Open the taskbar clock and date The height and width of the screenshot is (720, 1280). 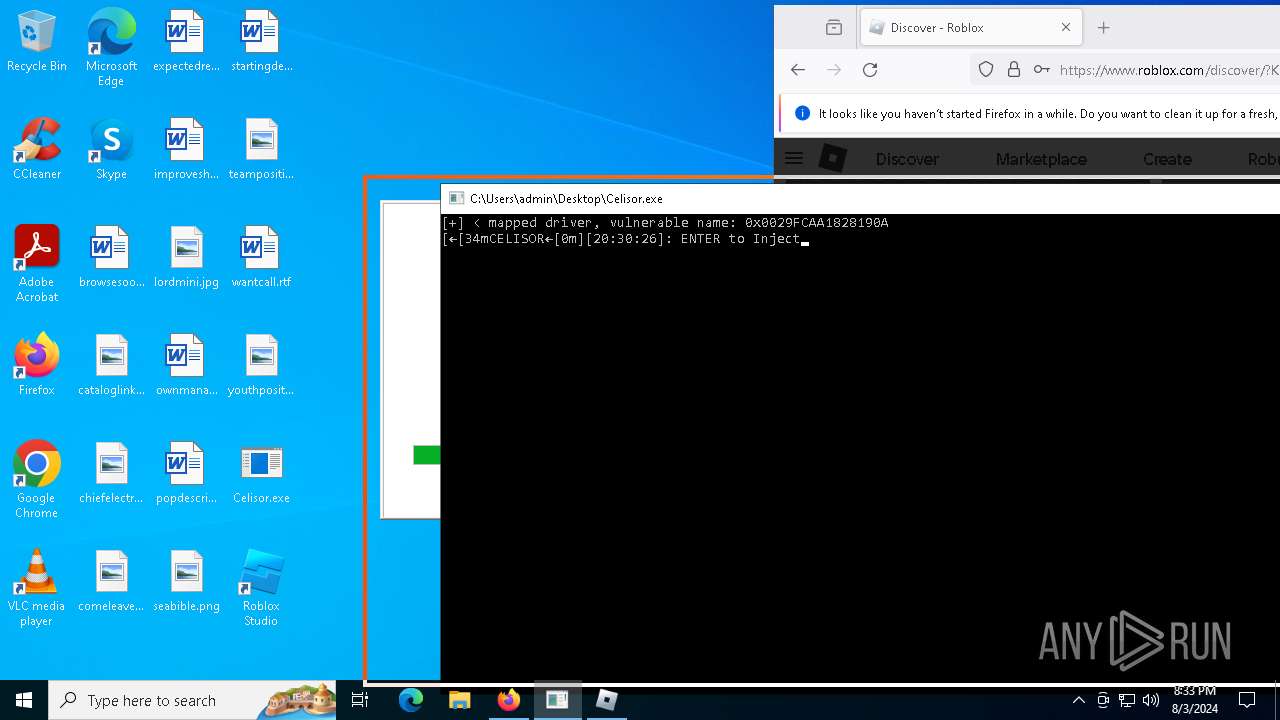[1194, 700]
